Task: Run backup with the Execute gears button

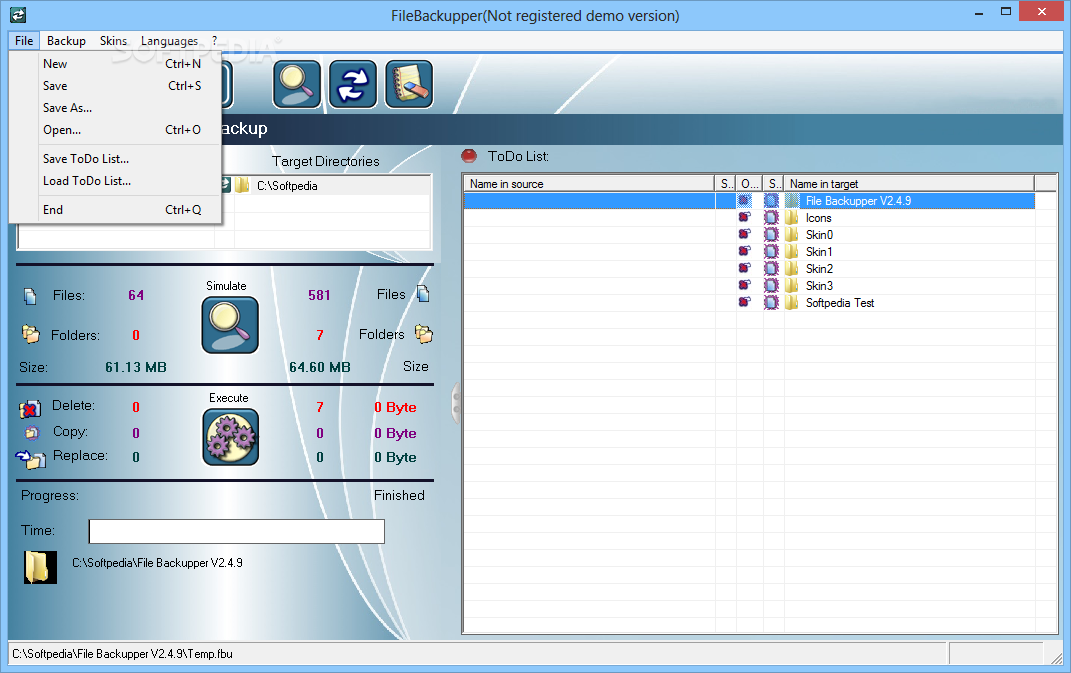Action: 230,437
